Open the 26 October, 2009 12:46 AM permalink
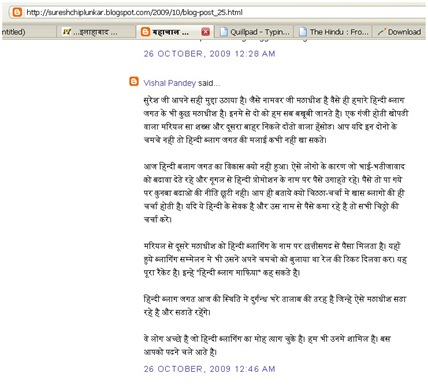The image size is (428, 385). [x=209, y=369]
